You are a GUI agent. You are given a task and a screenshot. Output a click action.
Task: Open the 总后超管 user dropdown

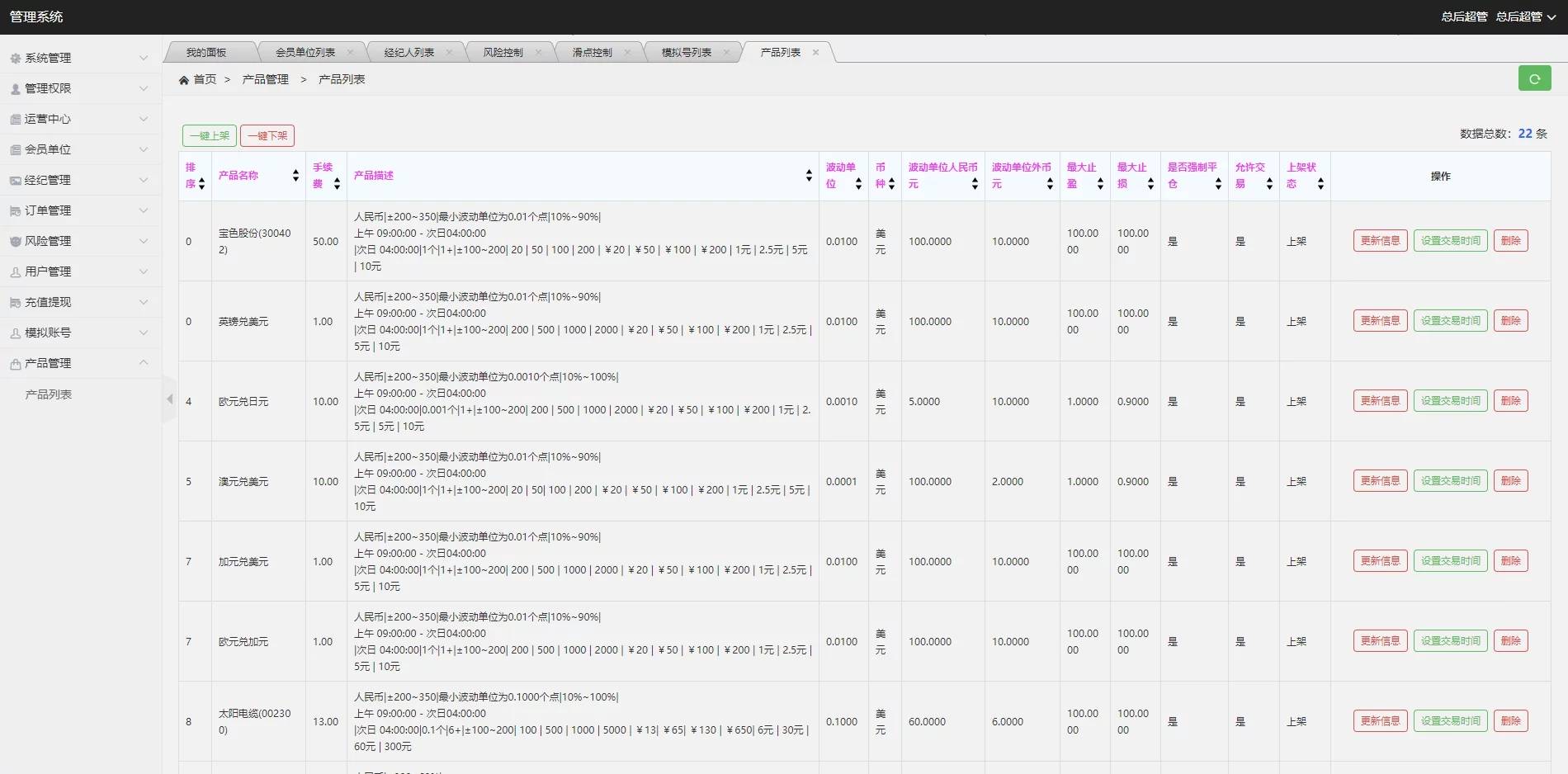click(1525, 17)
